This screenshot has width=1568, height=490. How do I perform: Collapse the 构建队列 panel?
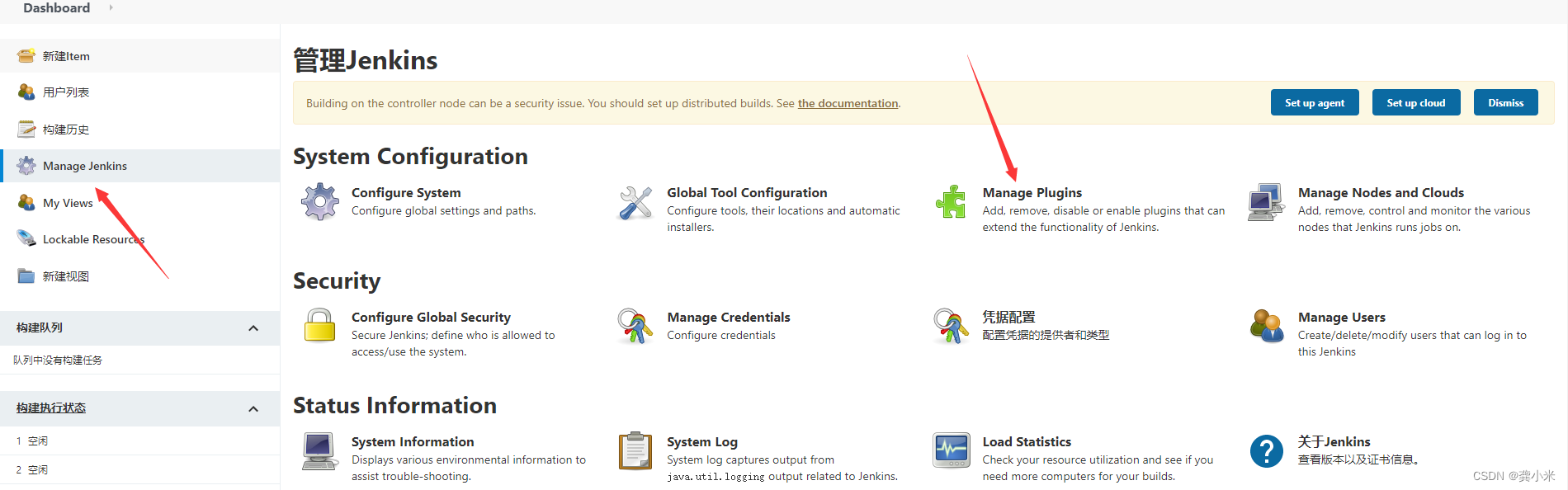pos(253,328)
